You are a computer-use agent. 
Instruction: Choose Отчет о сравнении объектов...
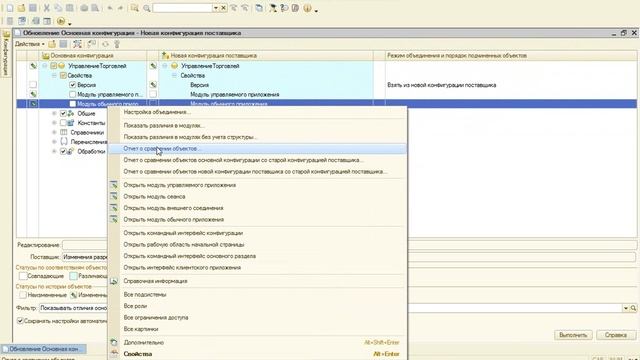tap(257, 149)
